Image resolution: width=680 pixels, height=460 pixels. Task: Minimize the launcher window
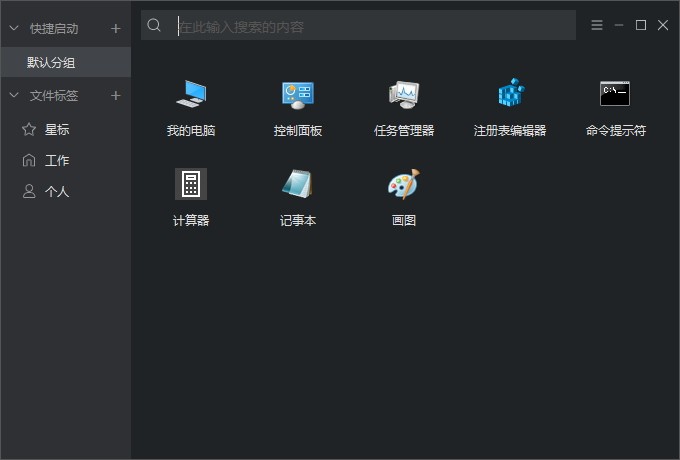tap(619, 25)
